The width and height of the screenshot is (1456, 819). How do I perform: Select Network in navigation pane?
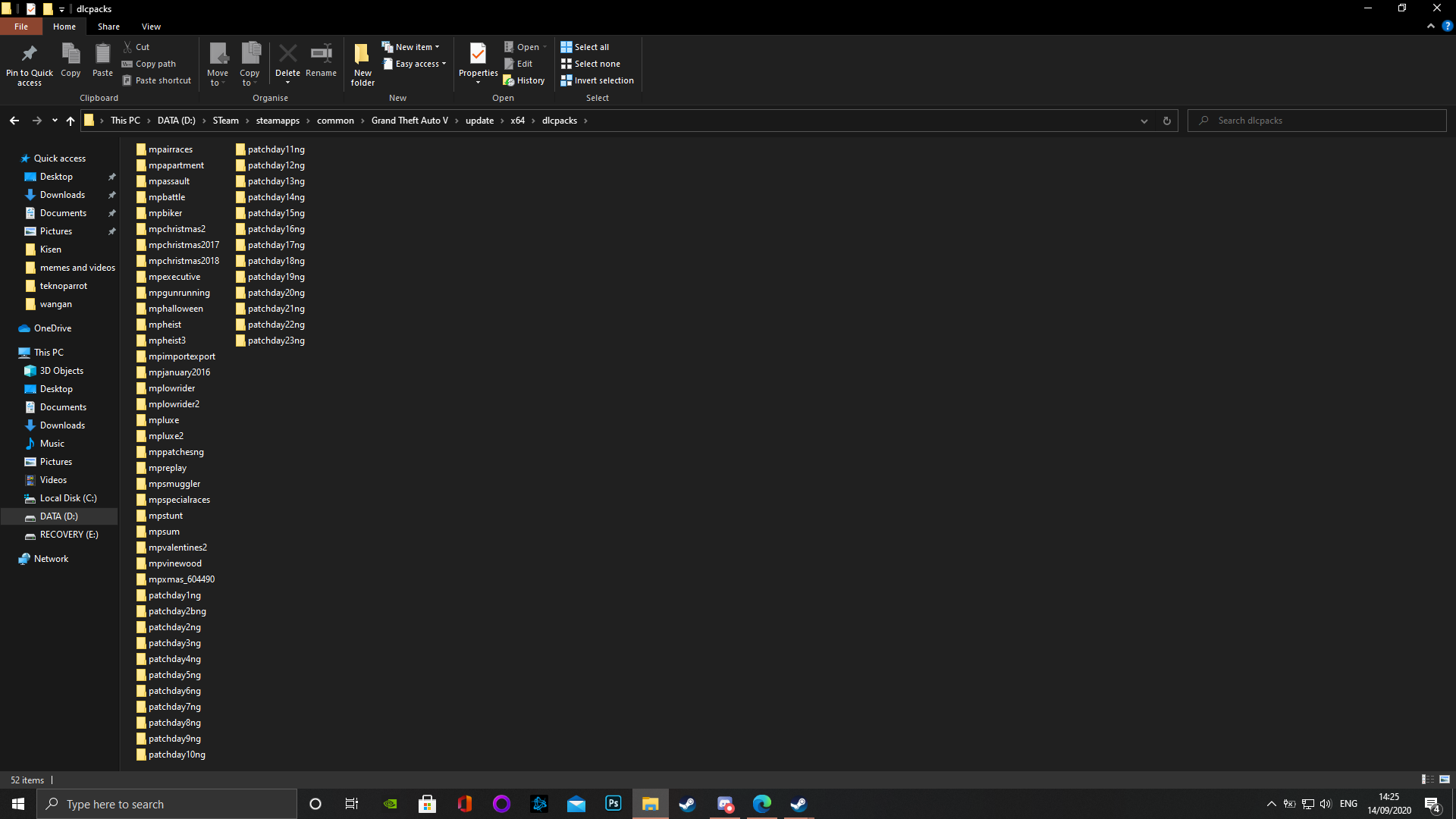51,559
